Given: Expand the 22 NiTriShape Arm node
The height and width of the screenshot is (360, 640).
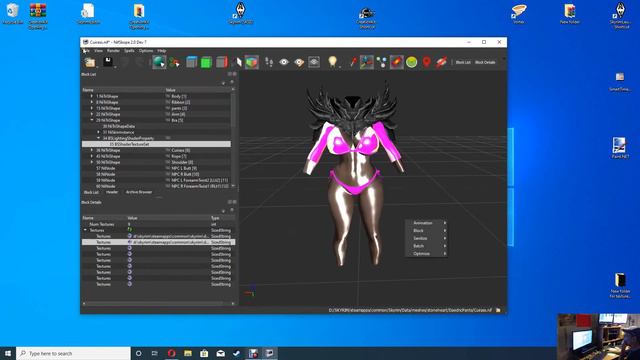Looking at the screenshot, I should click(92, 114).
